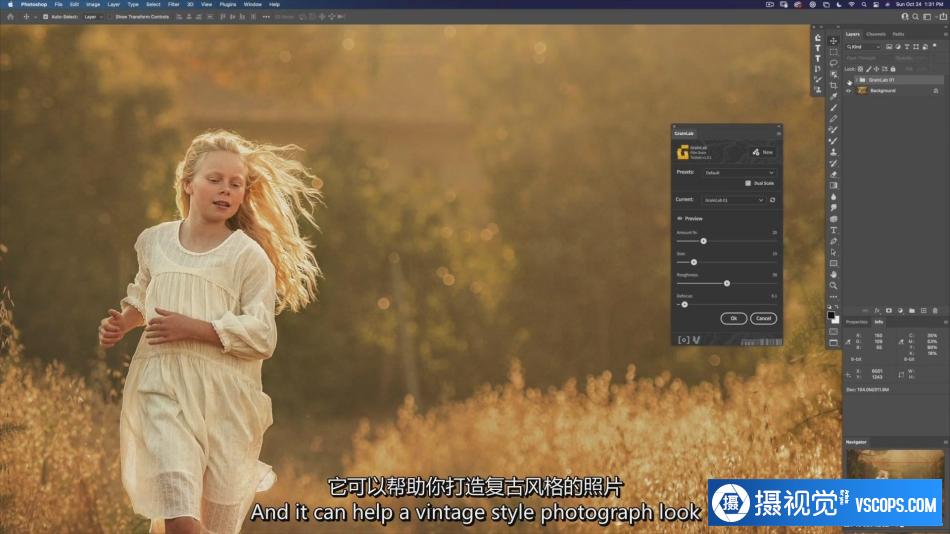Filter layers by pixel layer icon
950x534 pixels.
889,47
